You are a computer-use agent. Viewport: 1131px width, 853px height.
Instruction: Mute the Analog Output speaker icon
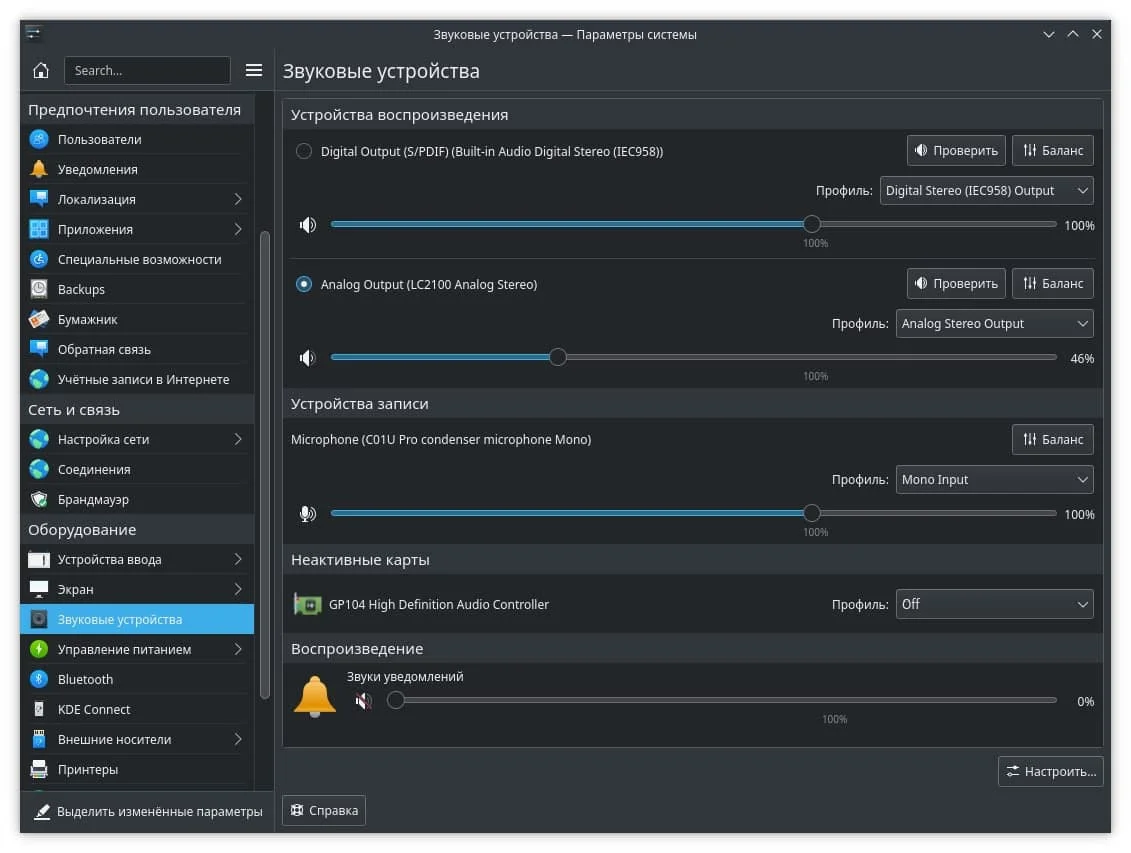pos(308,358)
